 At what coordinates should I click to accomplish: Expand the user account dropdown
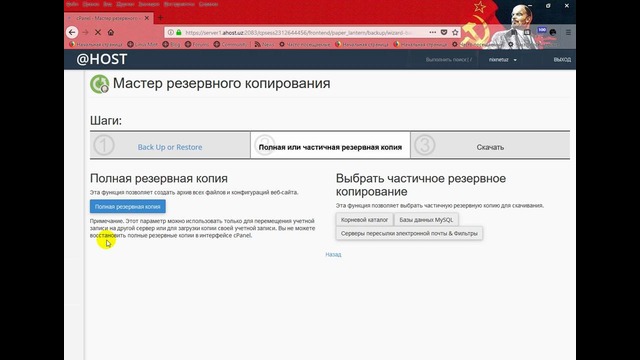pos(503,60)
